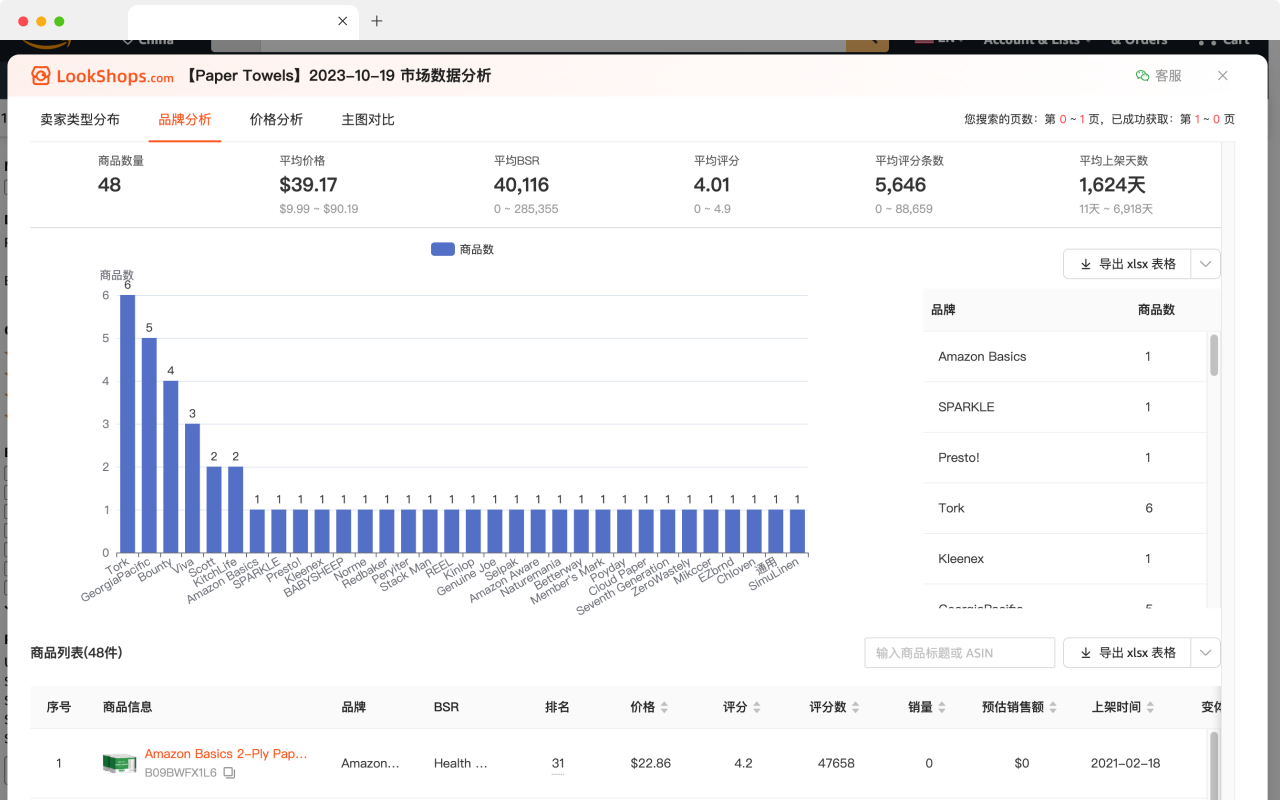Click the 输入商品标题或 ASIN search field
1280x800 pixels.
pyautogui.click(x=959, y=652)
